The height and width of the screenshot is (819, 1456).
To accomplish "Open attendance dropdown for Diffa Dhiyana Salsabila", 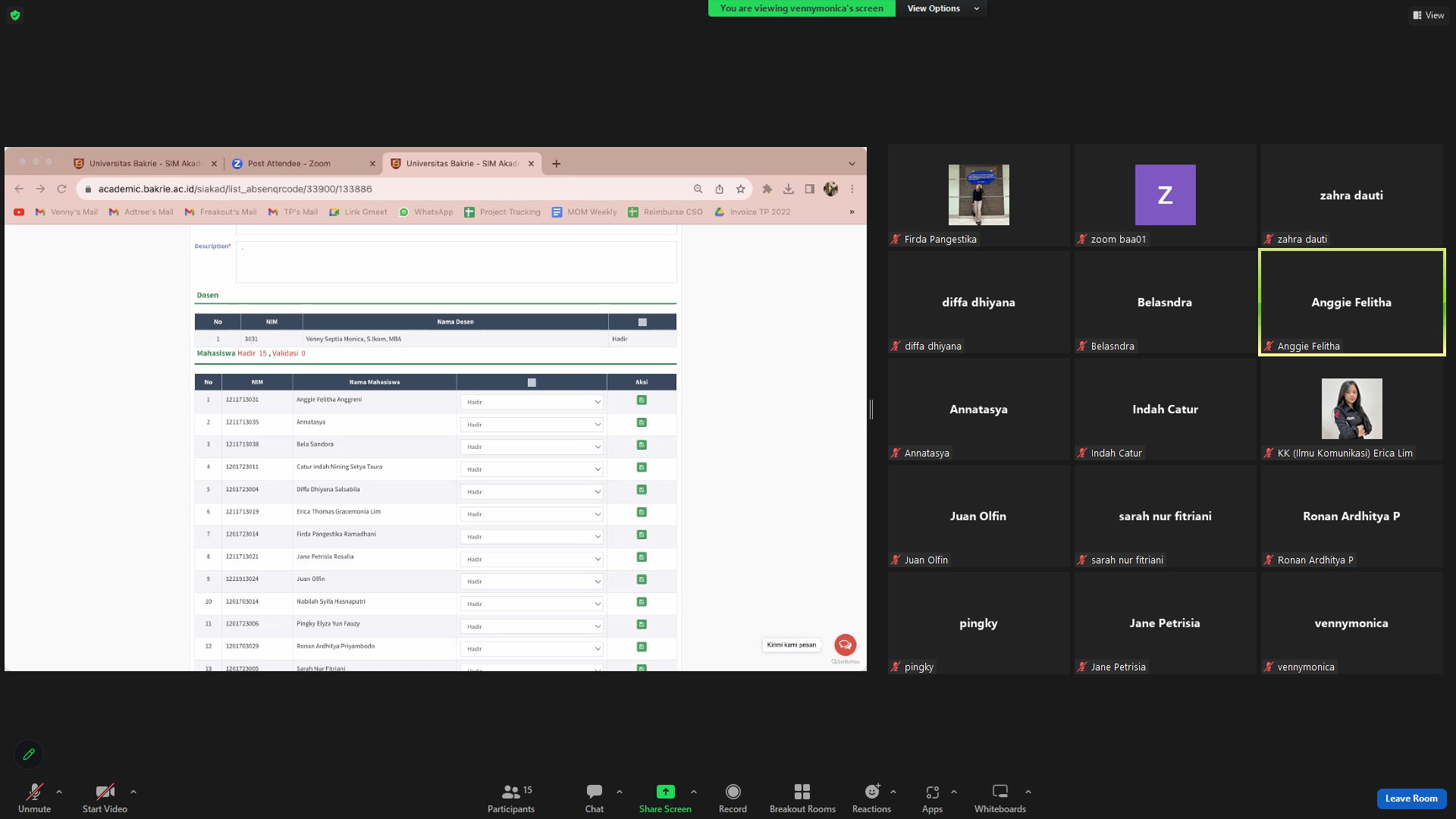I will pos(532,491).
